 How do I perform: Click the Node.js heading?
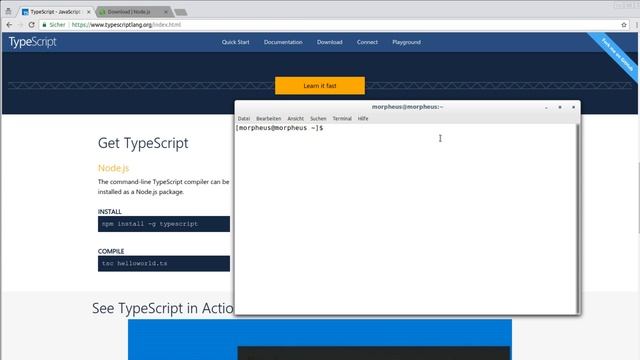[x=113, y=168]
